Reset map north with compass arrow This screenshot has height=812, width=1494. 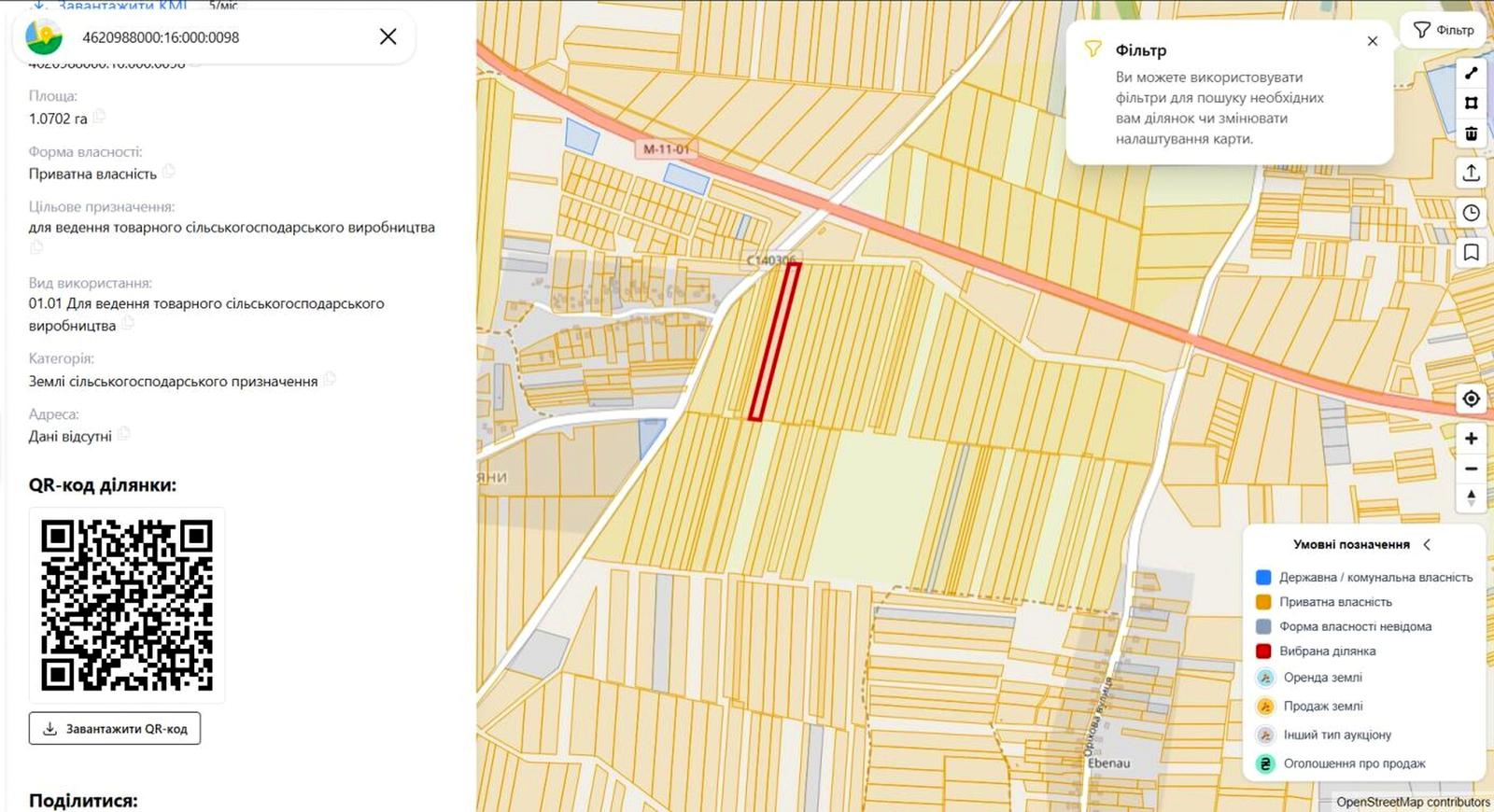point(1471,498)
